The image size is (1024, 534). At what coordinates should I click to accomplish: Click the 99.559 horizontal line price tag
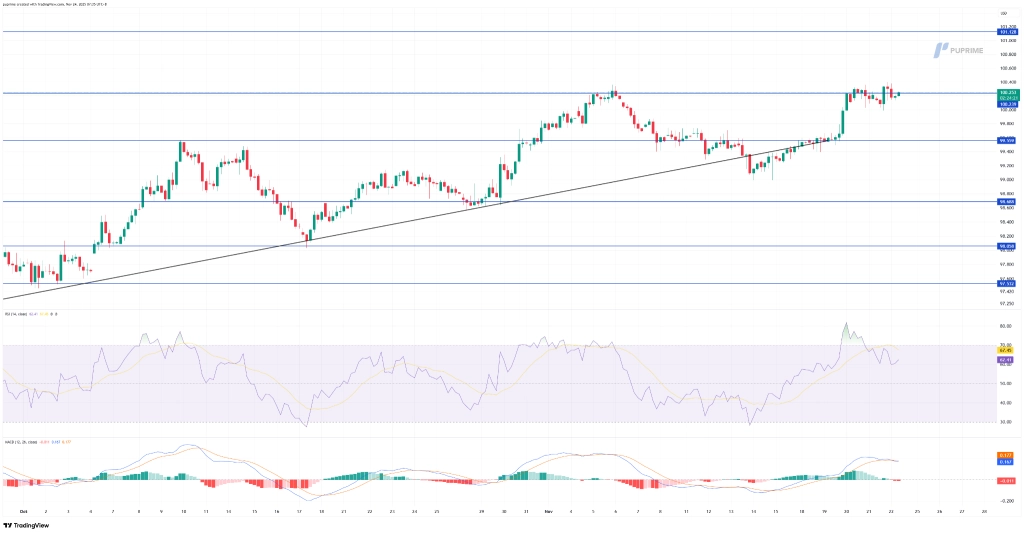coord(1007,140)
